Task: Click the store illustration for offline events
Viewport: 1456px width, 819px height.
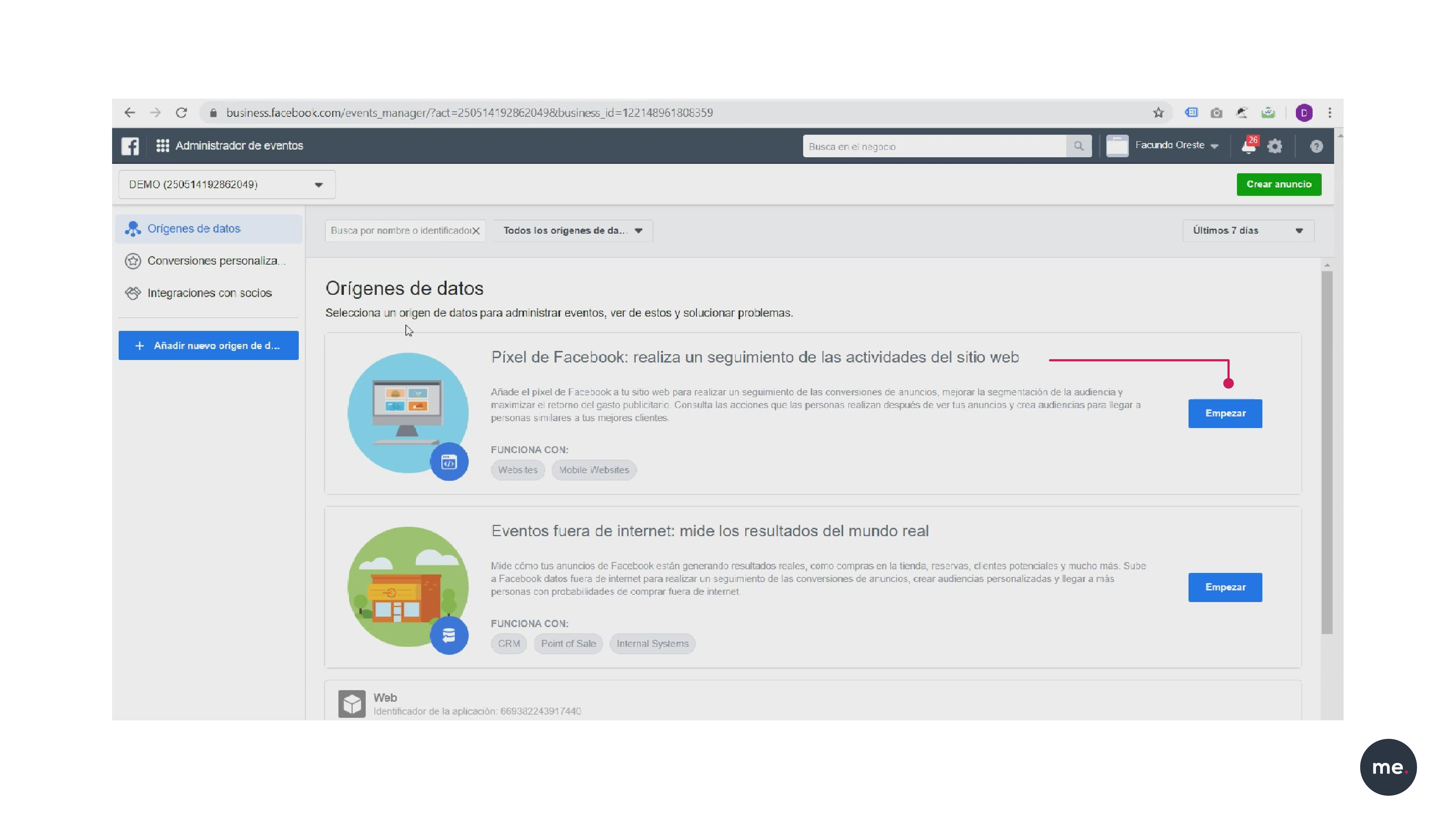Action: (x=408, y=586)
